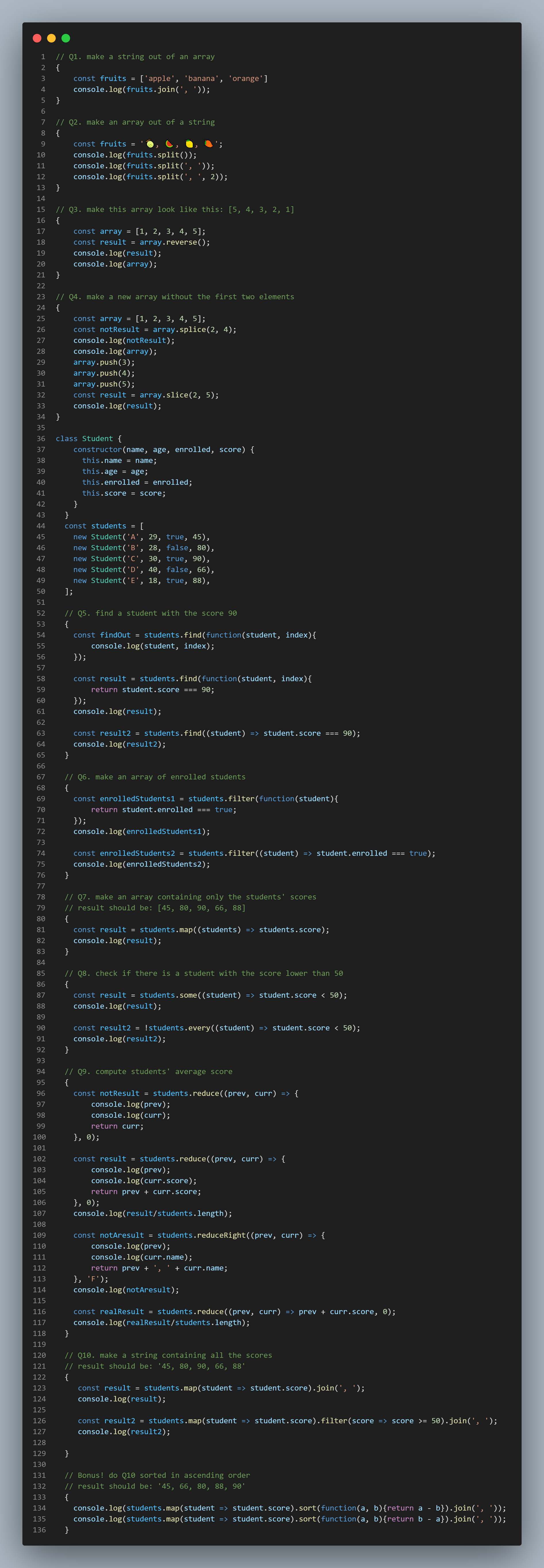The width and height of the screenshot is (544, 1568).
Task: Click the line 'console.log(enrolledStudents2);'
Action: pos(142,865)
